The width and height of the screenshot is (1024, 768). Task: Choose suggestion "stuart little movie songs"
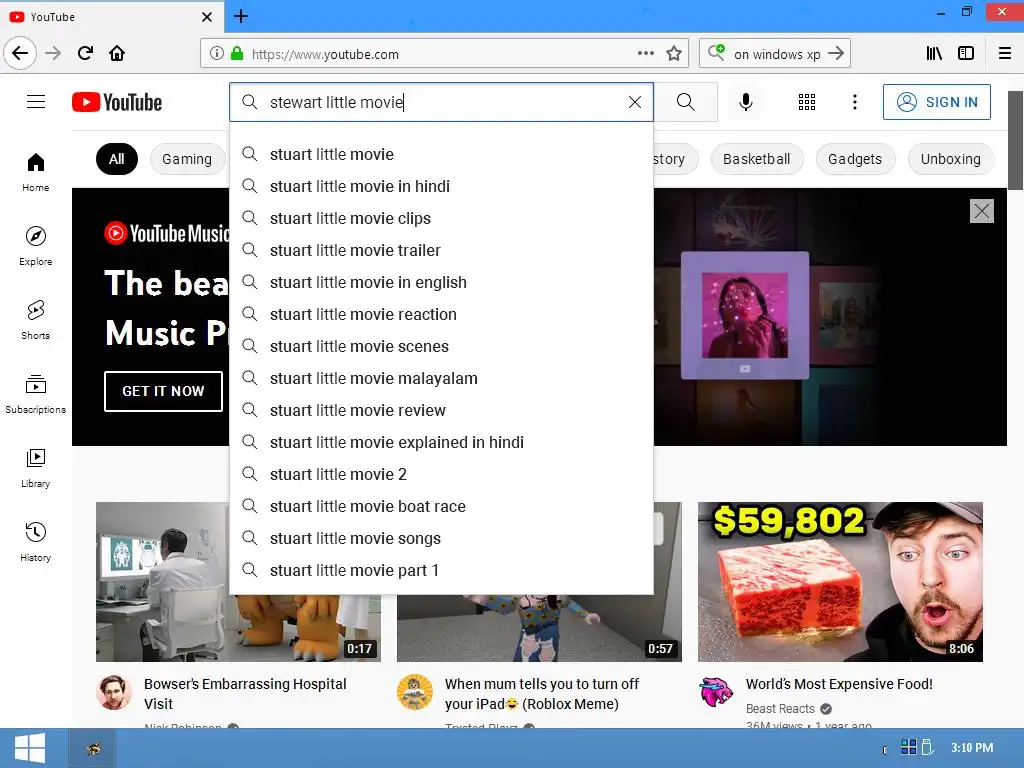pos(441,538)
